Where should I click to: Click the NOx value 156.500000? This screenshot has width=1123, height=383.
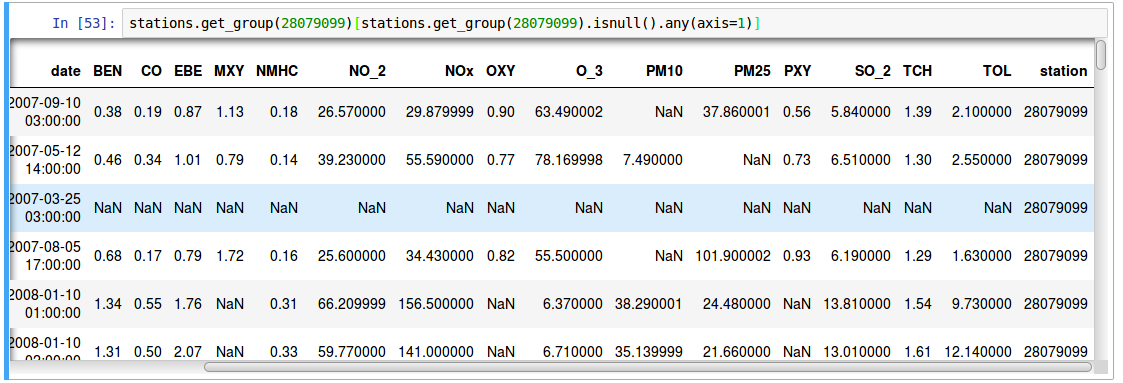point(436,304)
